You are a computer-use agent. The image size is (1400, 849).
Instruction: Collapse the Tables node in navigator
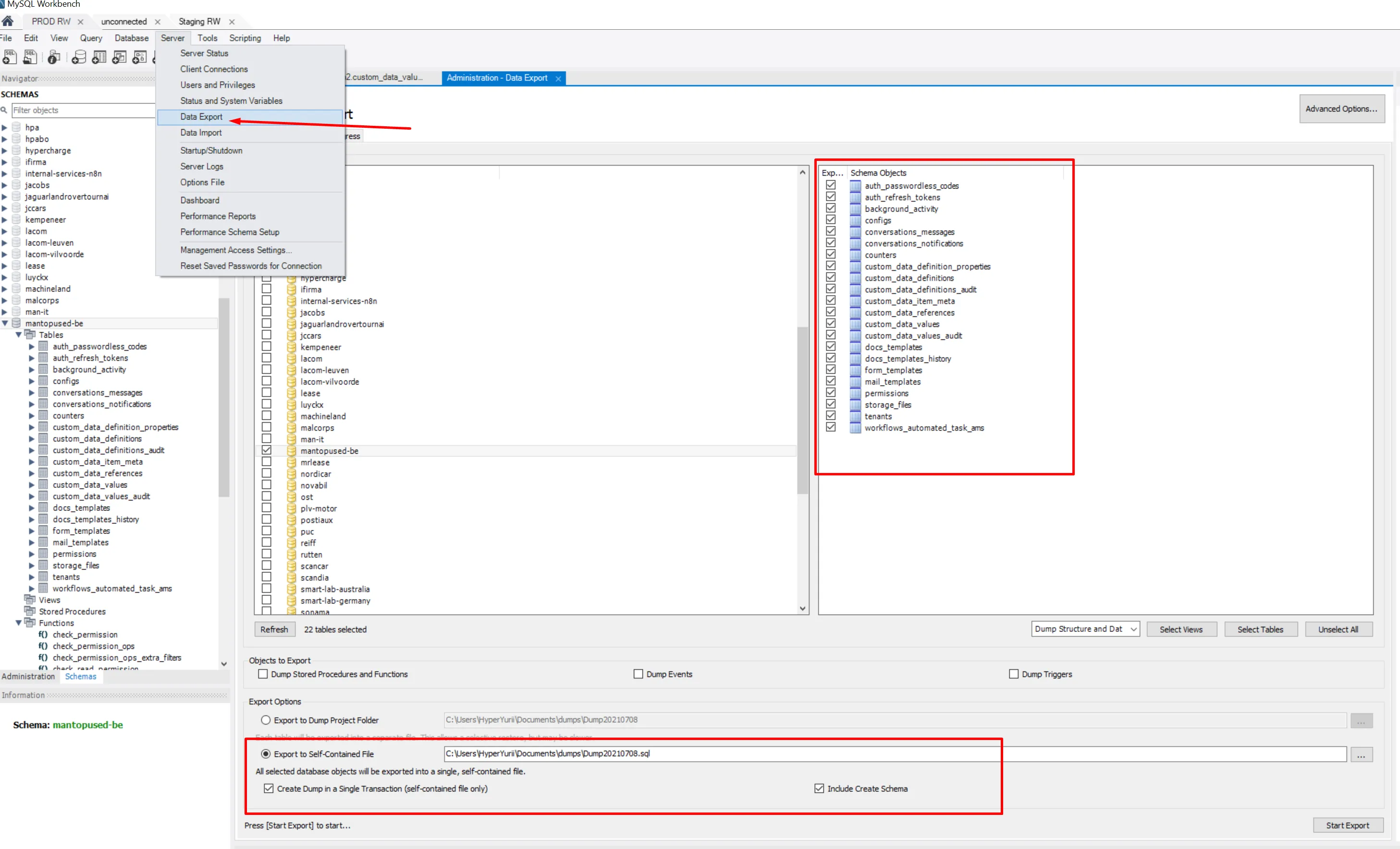[x=19, y=335]
